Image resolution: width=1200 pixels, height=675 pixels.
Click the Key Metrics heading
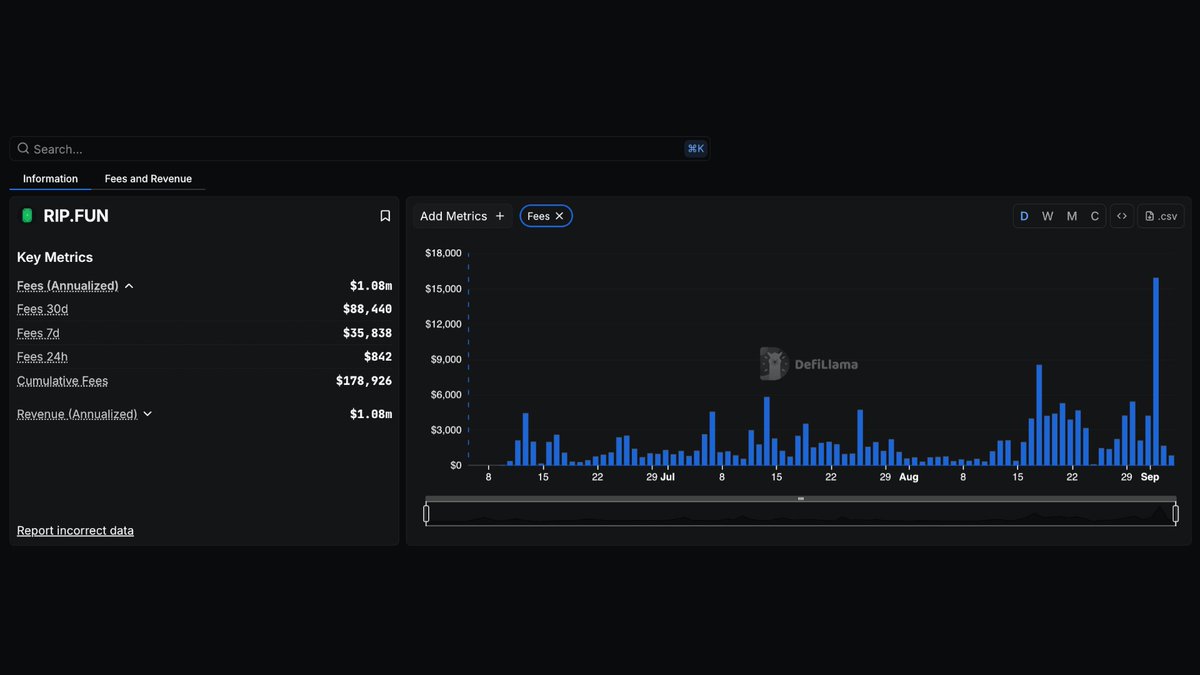pyautogui.click(x=55, y=257)
